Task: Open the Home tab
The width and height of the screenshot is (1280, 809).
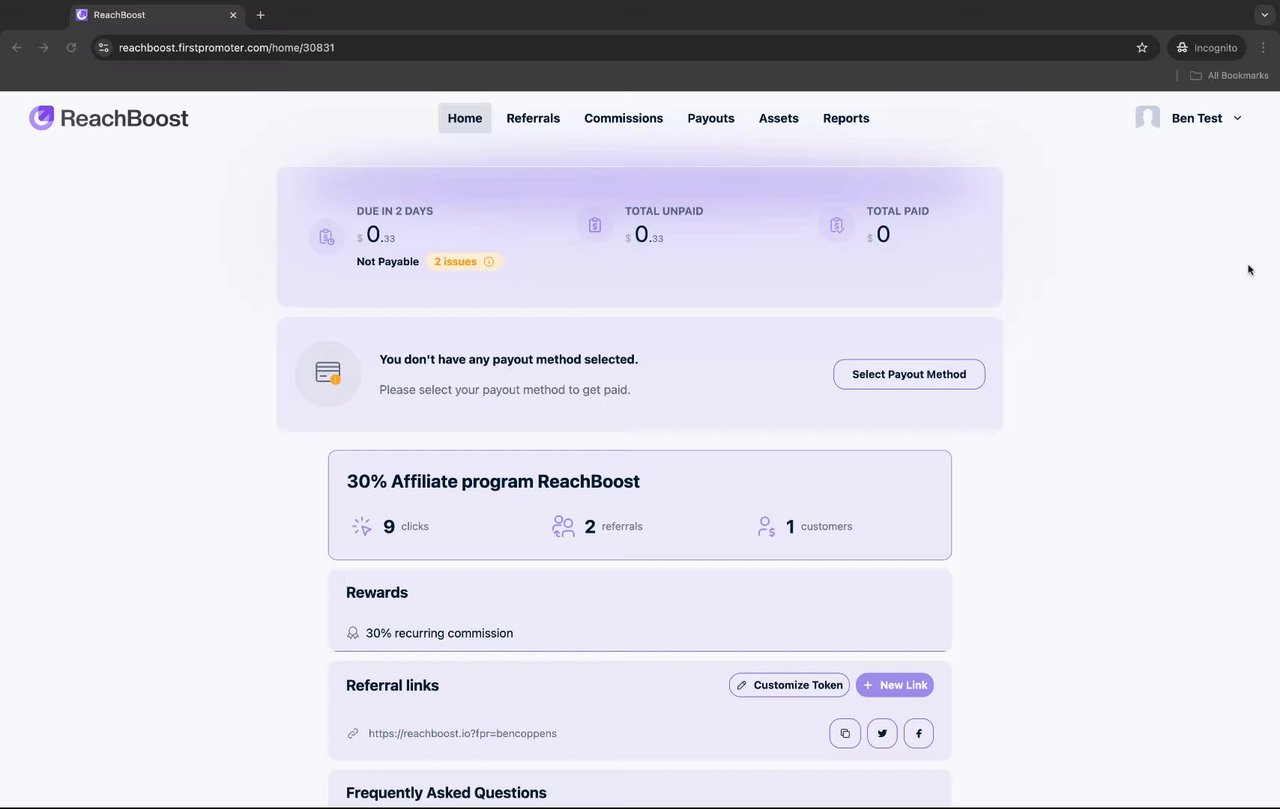Action: point(465,118)
